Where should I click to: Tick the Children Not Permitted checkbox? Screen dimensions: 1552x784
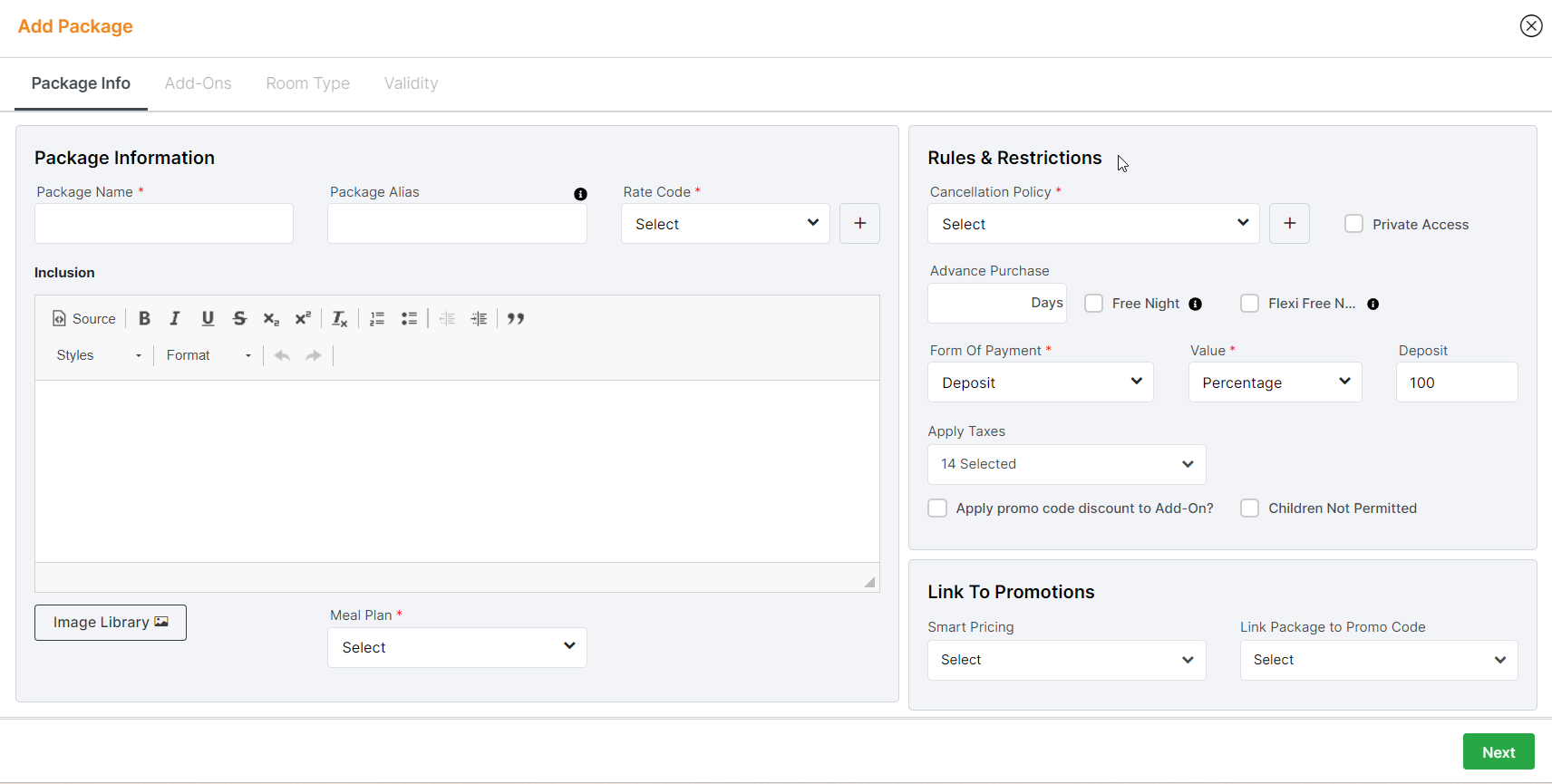1250,508
